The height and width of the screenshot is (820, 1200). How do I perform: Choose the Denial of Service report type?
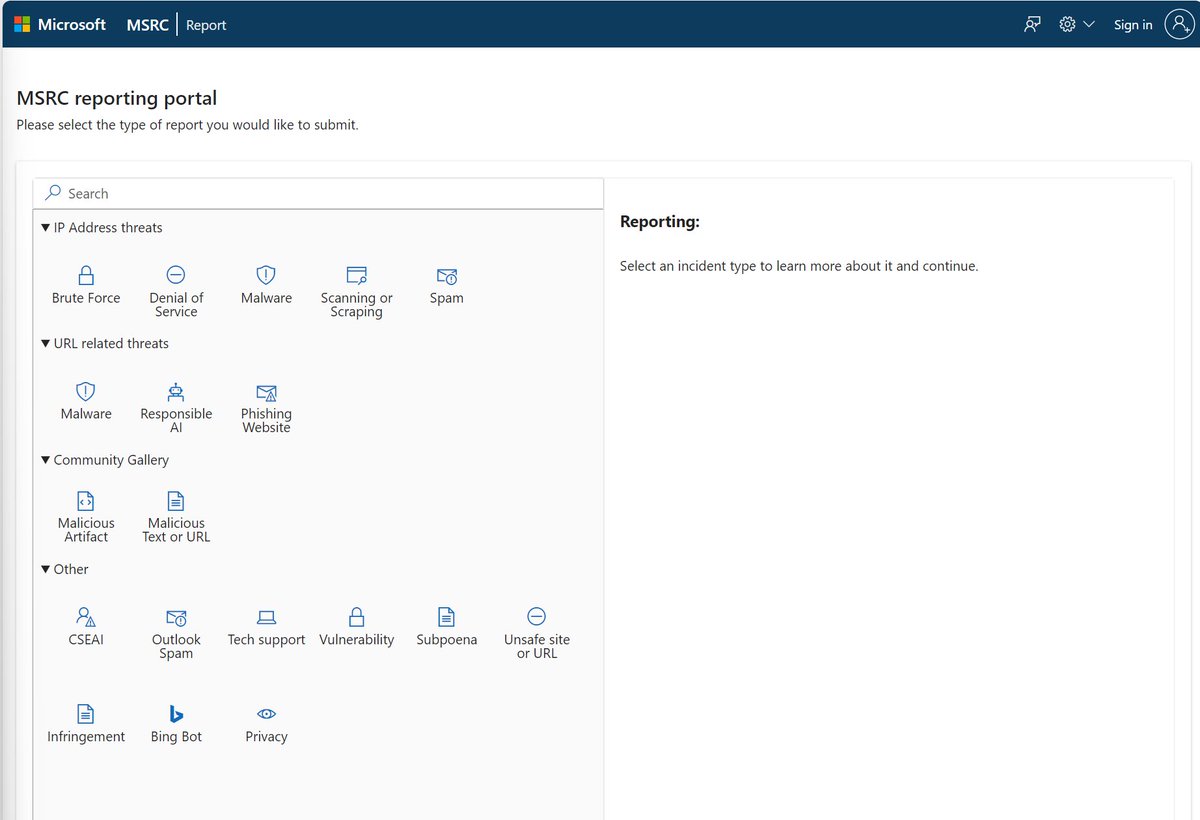176,292
